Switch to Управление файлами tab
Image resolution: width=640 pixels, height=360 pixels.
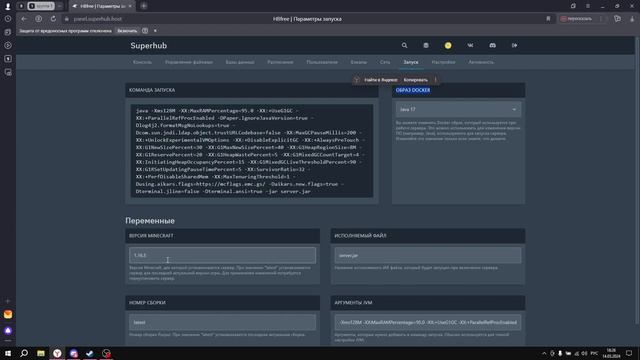pos(189,62)
